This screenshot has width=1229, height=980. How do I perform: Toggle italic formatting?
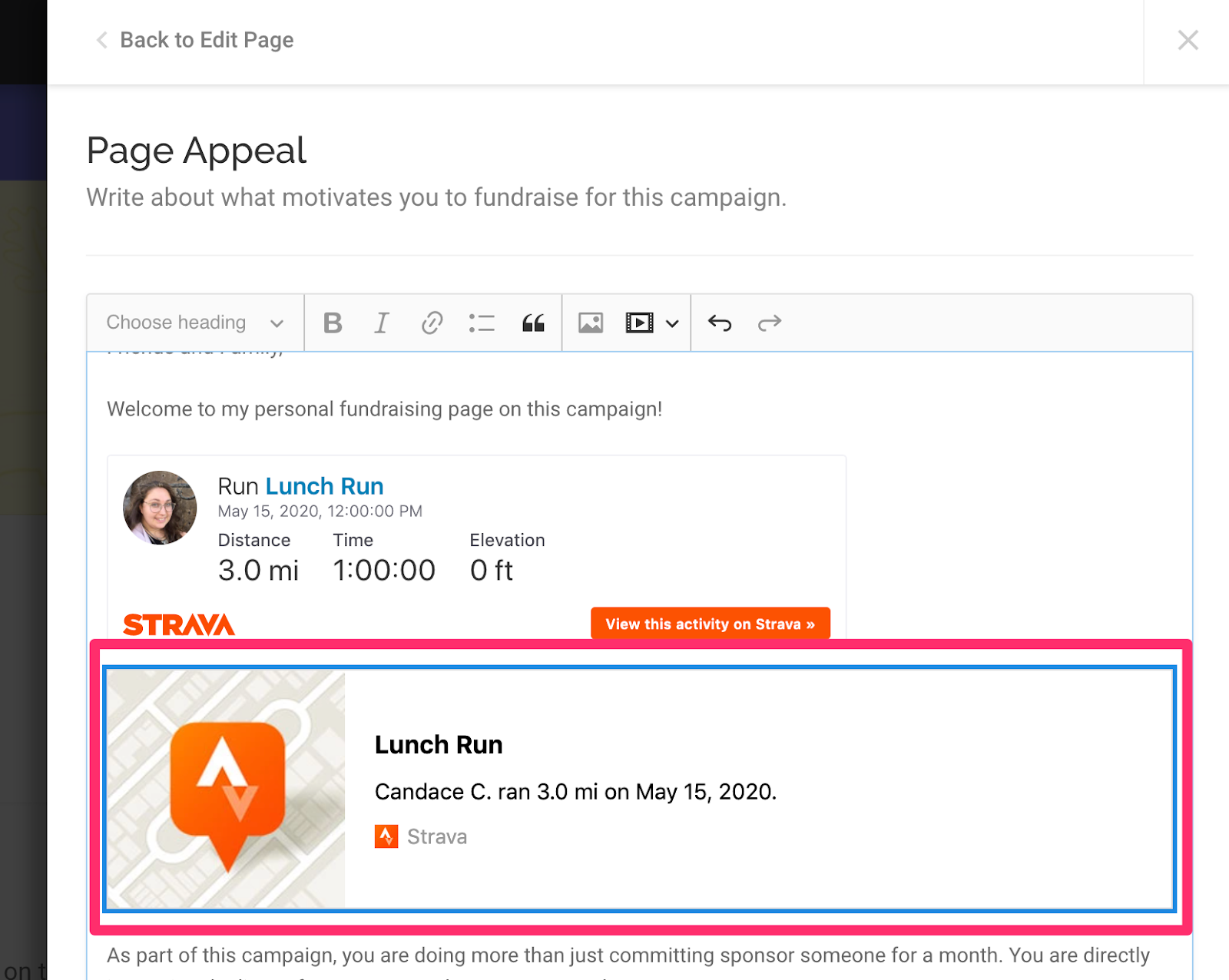click(382, 323)
